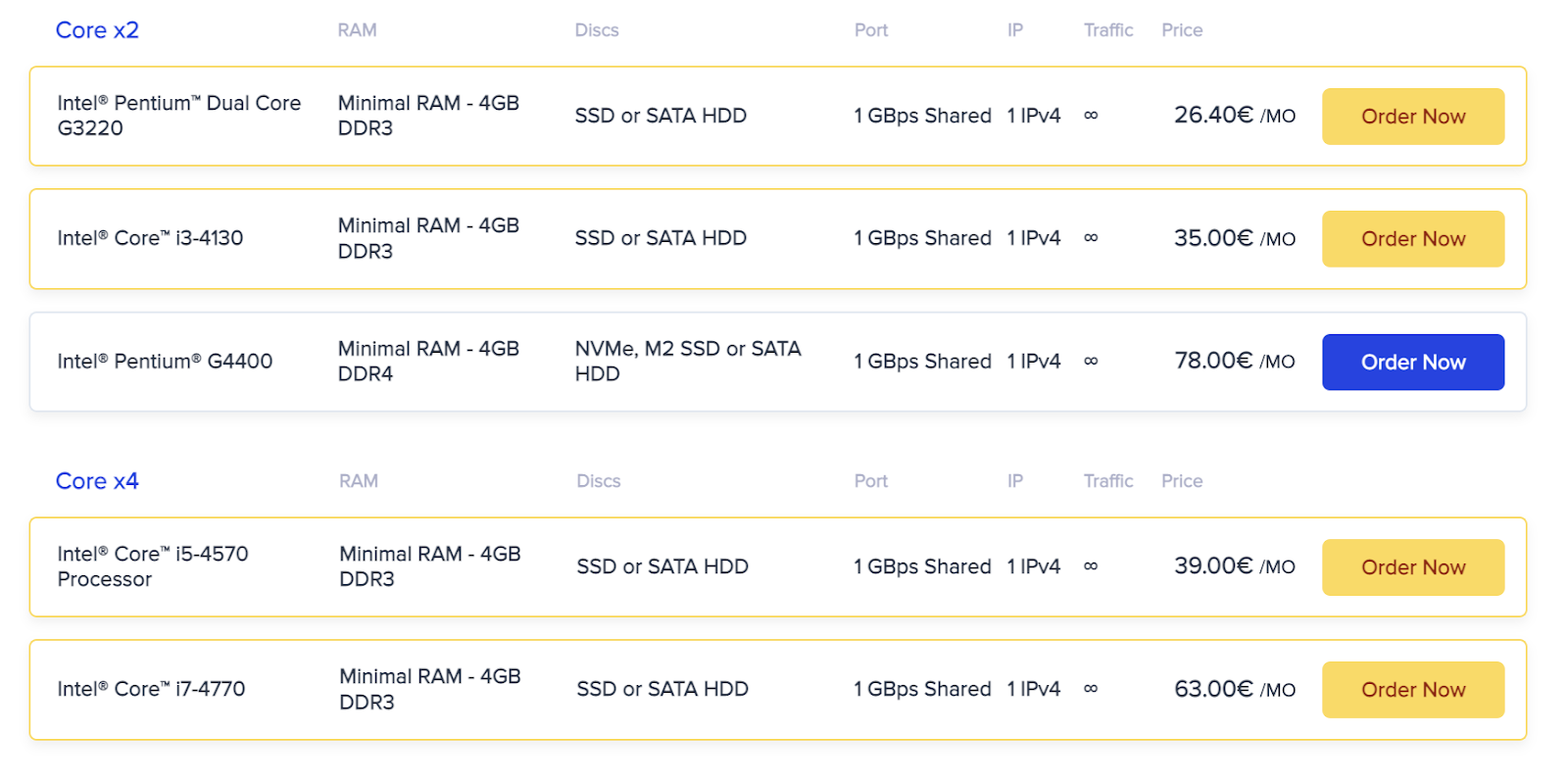The height and width of the screenshot is (783, 1568).
Task: Select the Intel Core i7-4770 processor name
Action: [x=151, y=689]
